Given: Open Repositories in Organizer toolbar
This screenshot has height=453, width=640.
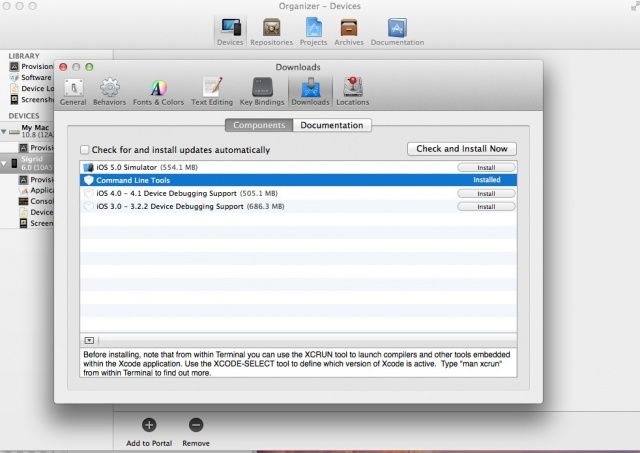Looking at the screenshot, I should [271, 32].
